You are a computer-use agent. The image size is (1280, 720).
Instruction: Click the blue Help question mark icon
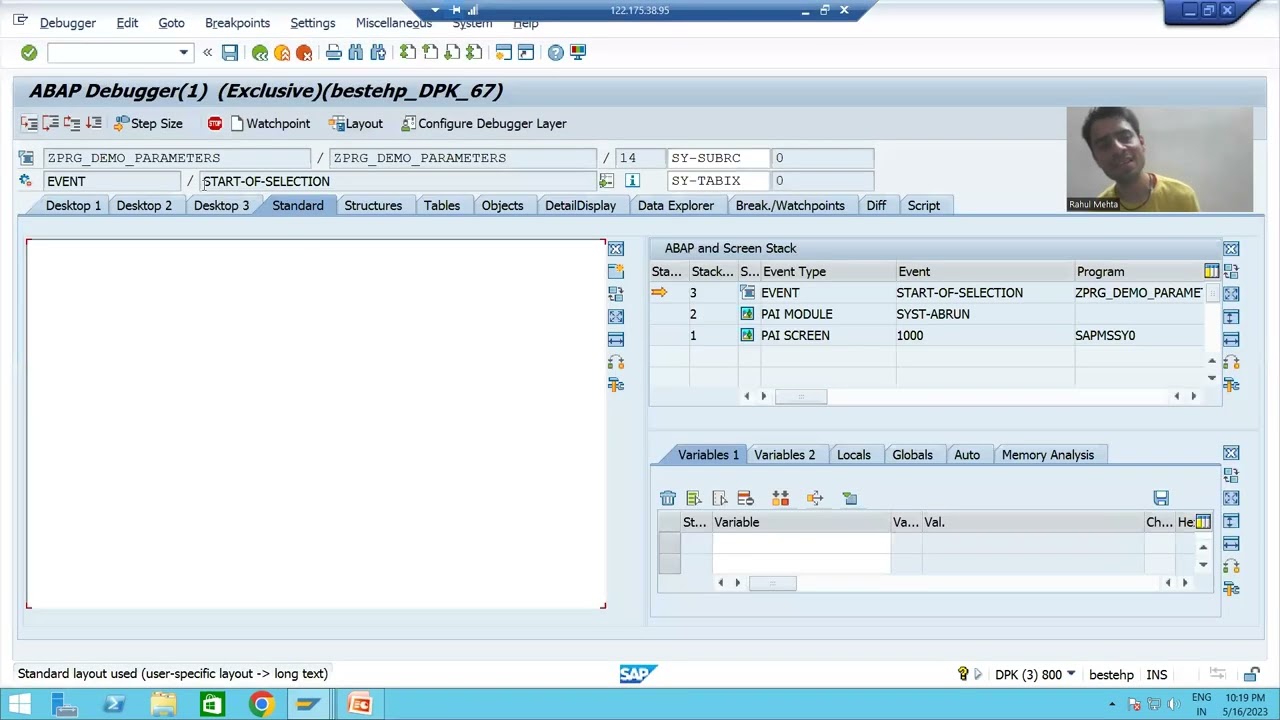click(556, 52)
